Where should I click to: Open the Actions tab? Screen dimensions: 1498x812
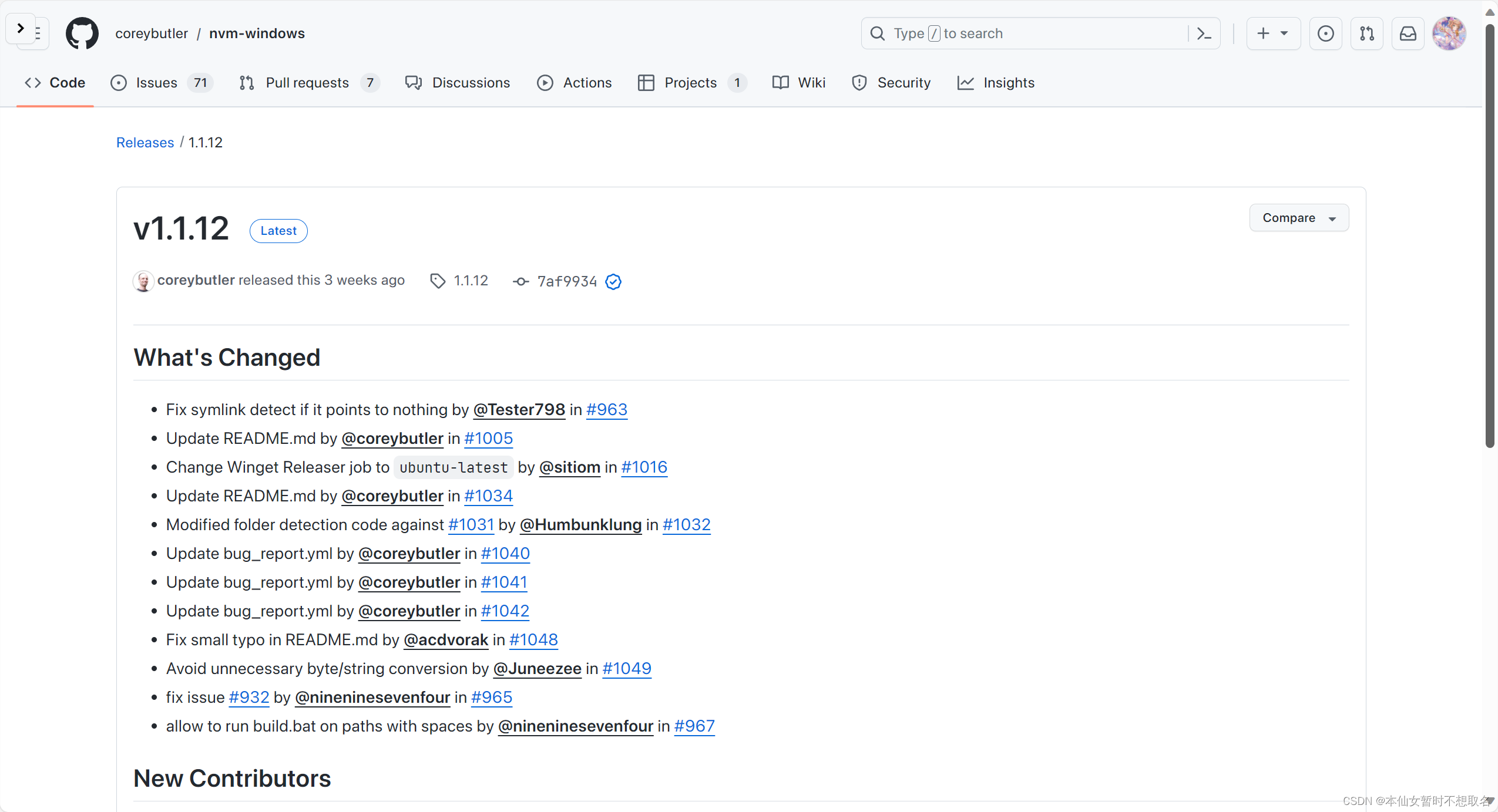(574, 83)
